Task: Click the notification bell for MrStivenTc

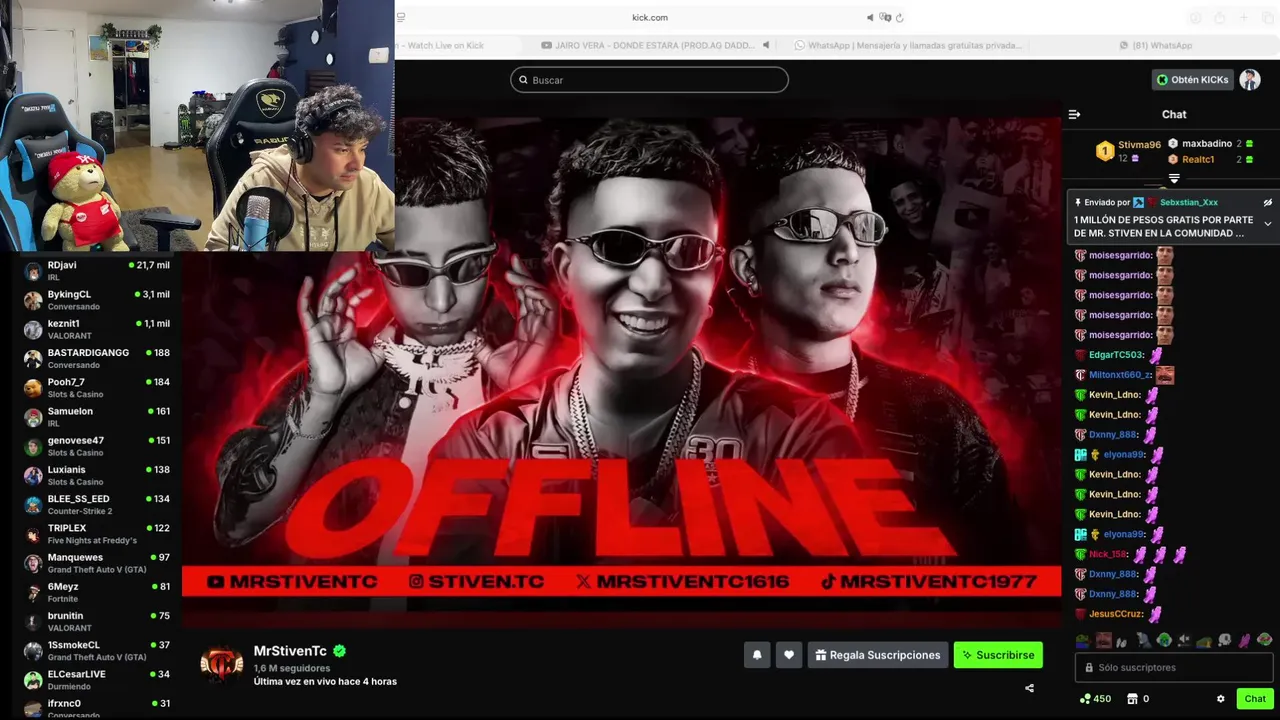Action: coord(757,655)
